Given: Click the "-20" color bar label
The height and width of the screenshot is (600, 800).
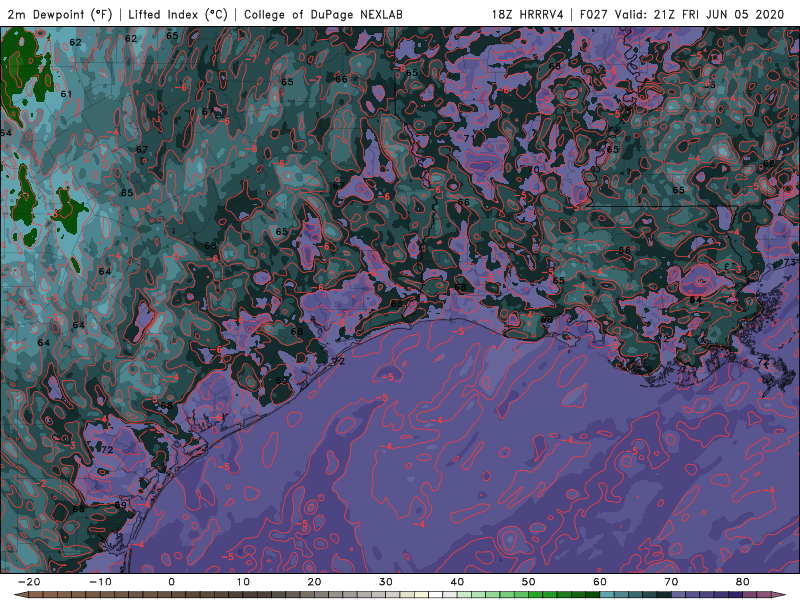Looking at the screenshot, I should click(29, 582).
